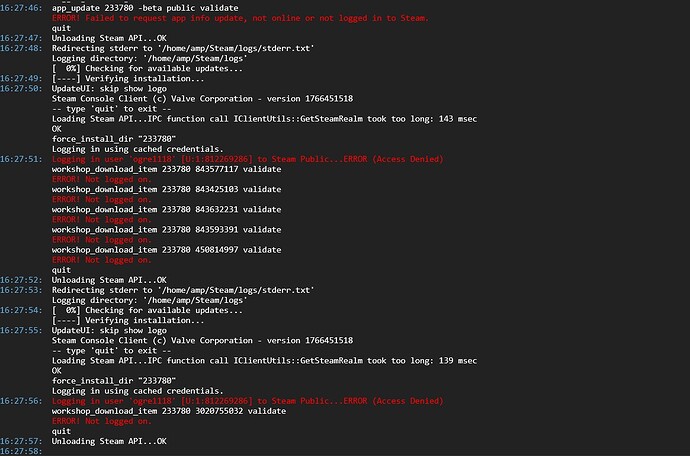The width and height of the screenshot is (690, 456).
Task: Click the 16:27:53 timestamp
Action: 22,290
